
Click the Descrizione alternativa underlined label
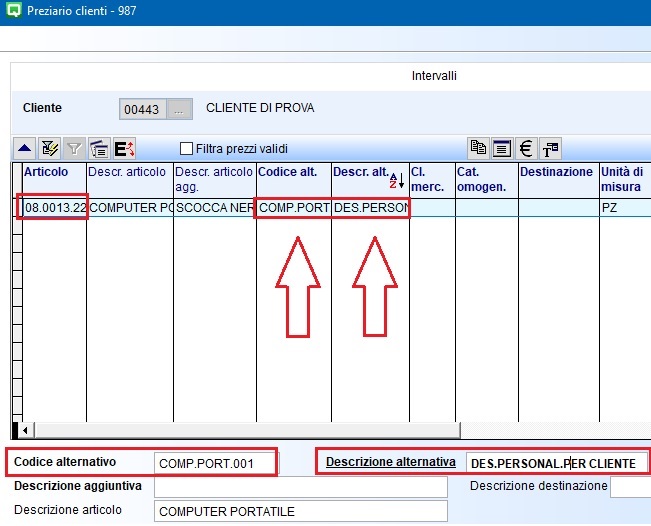click(391, 463)
